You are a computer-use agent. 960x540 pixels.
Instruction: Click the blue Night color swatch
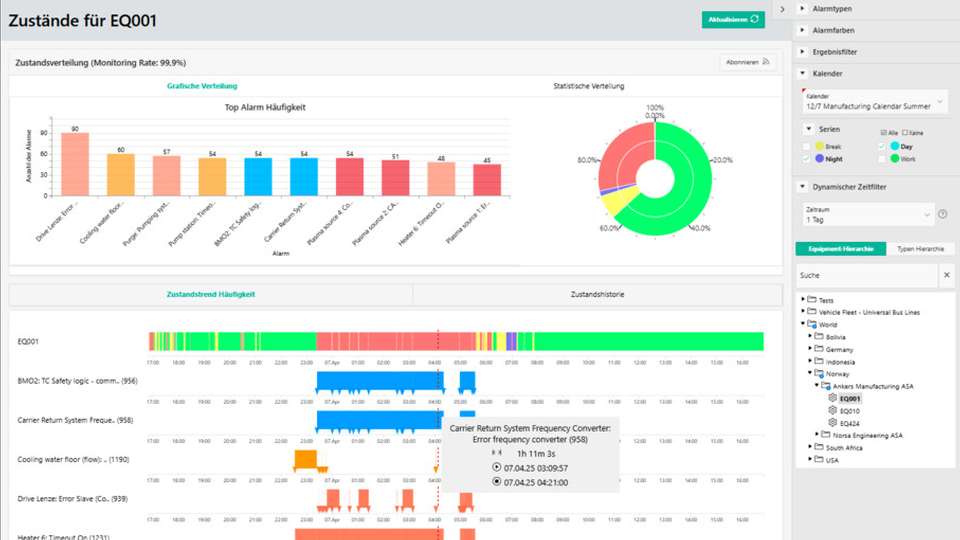pyautogui.click(x=819, y=159)
